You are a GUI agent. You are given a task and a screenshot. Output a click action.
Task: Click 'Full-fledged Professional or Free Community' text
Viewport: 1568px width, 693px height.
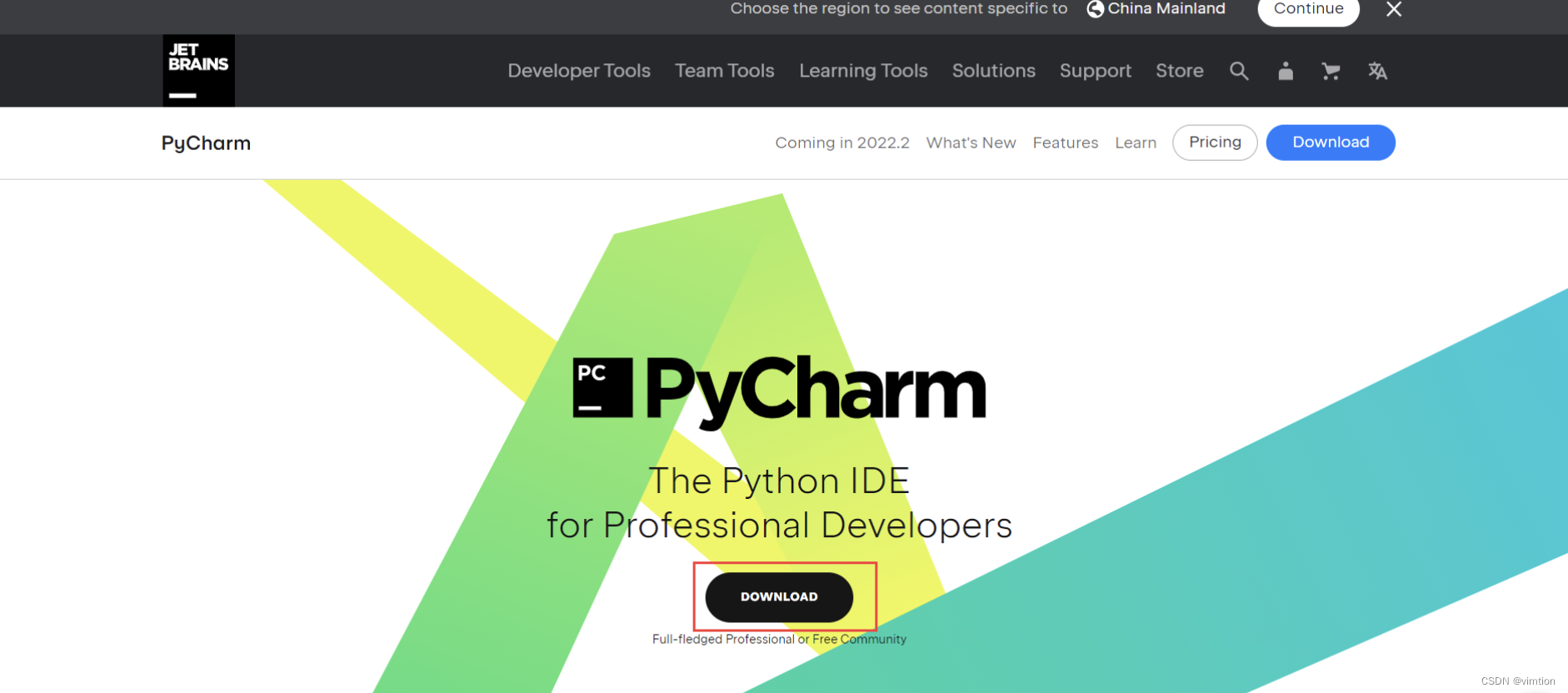[779, 639]
